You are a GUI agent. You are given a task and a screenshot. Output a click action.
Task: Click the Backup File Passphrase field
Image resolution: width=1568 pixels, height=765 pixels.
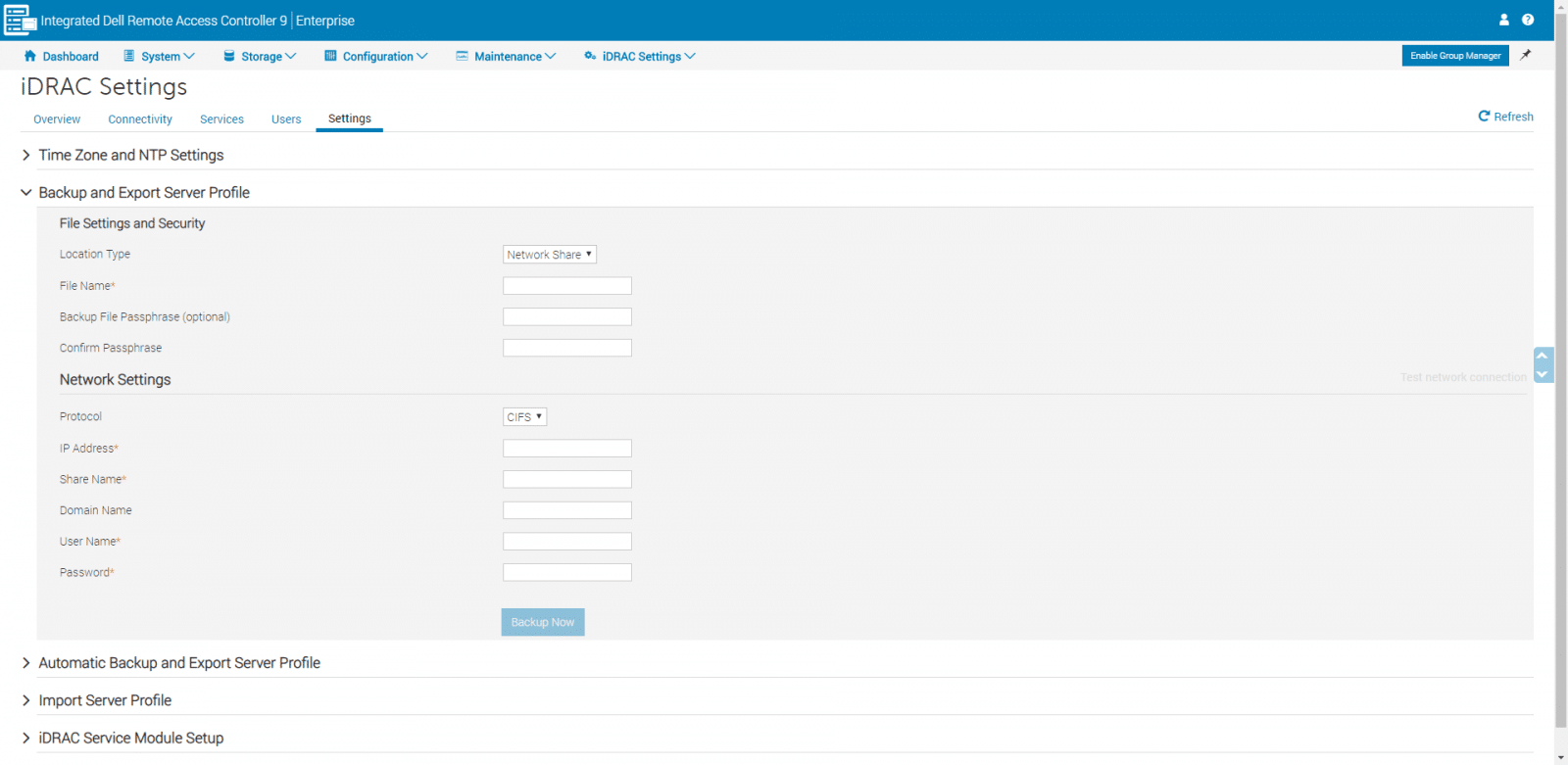567,317
